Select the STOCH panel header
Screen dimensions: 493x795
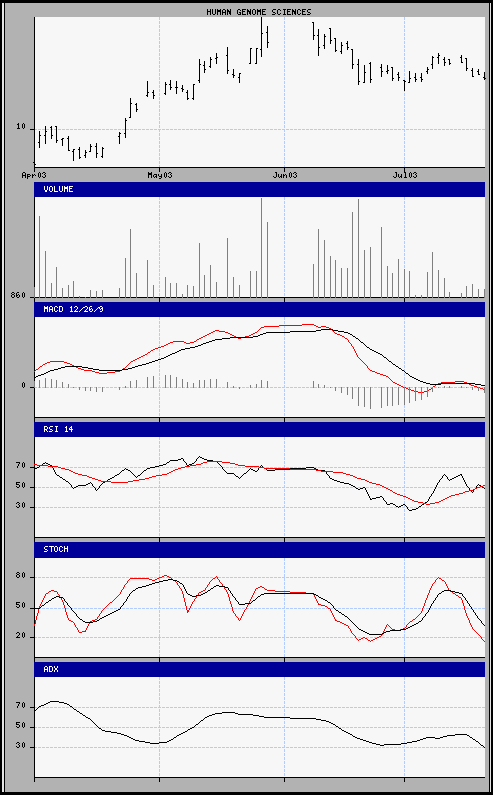(x=260, y=550)
